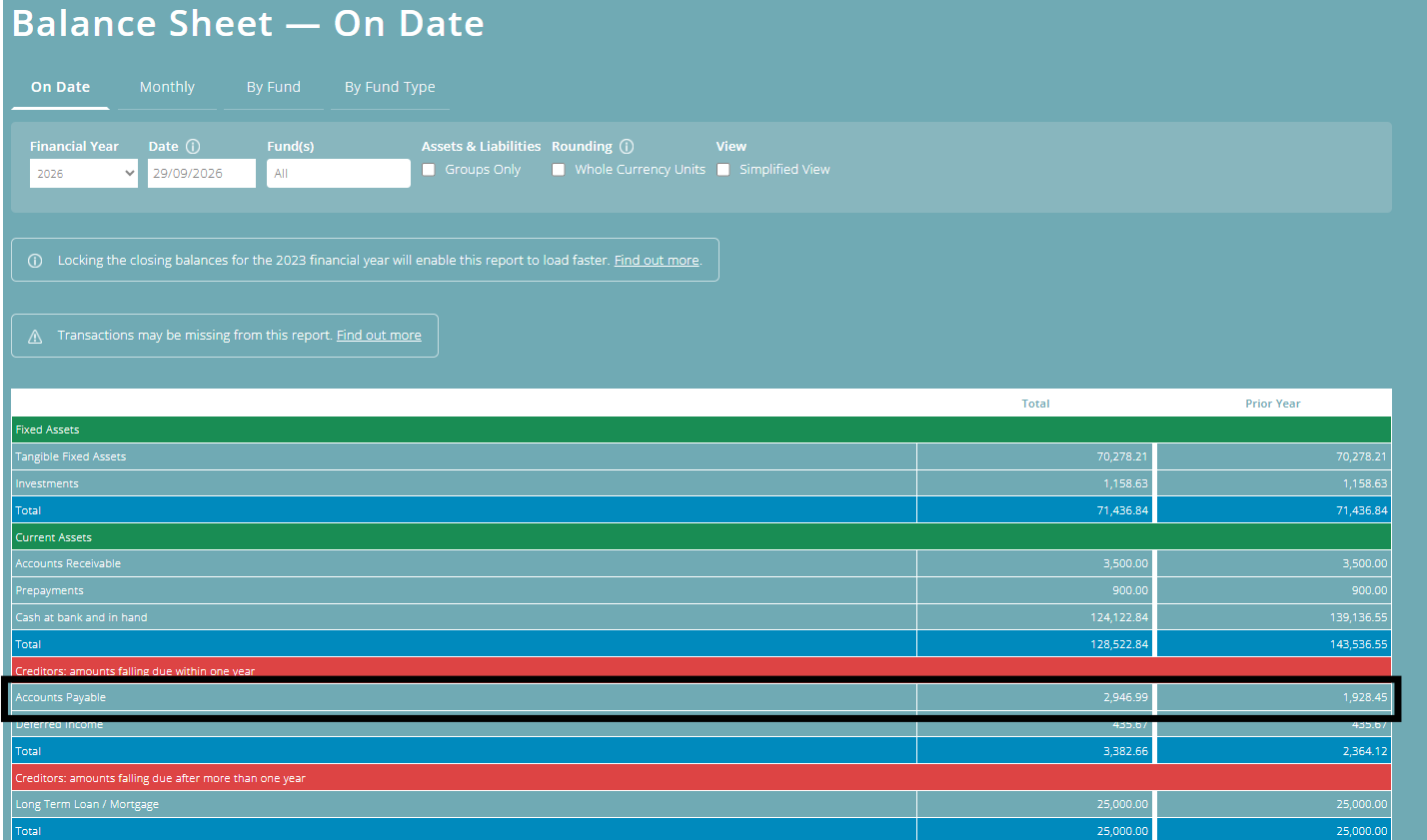The height and width of the screenshot is (840, 1427).
Task: Click the Date input field showing 29/09/2026
Action: pyautogui.click(x=202, y=173)
